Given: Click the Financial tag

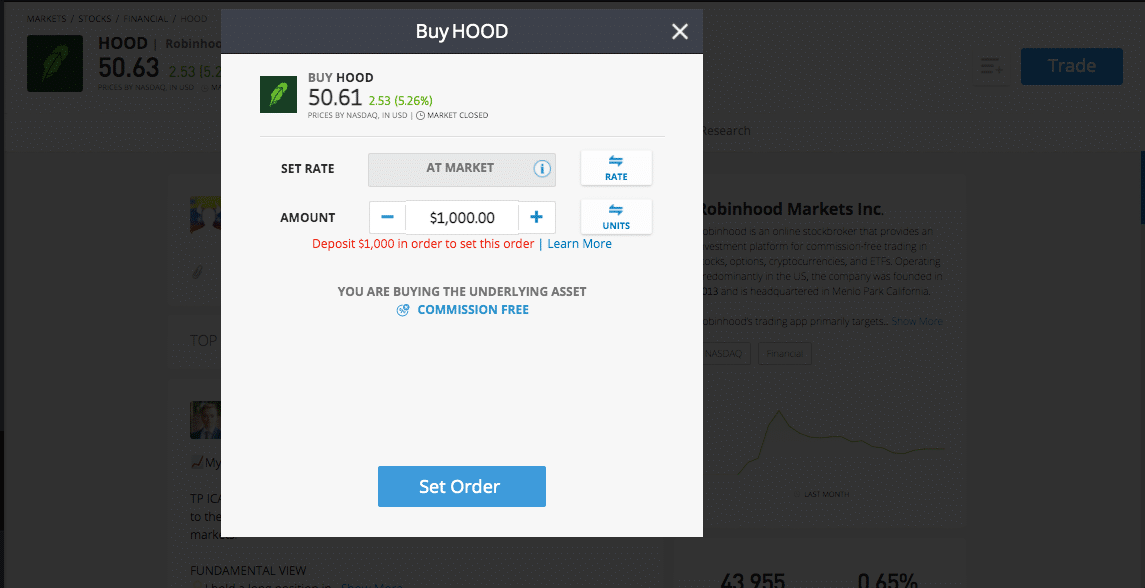Looking at the screenshot, I should (784, 354).
